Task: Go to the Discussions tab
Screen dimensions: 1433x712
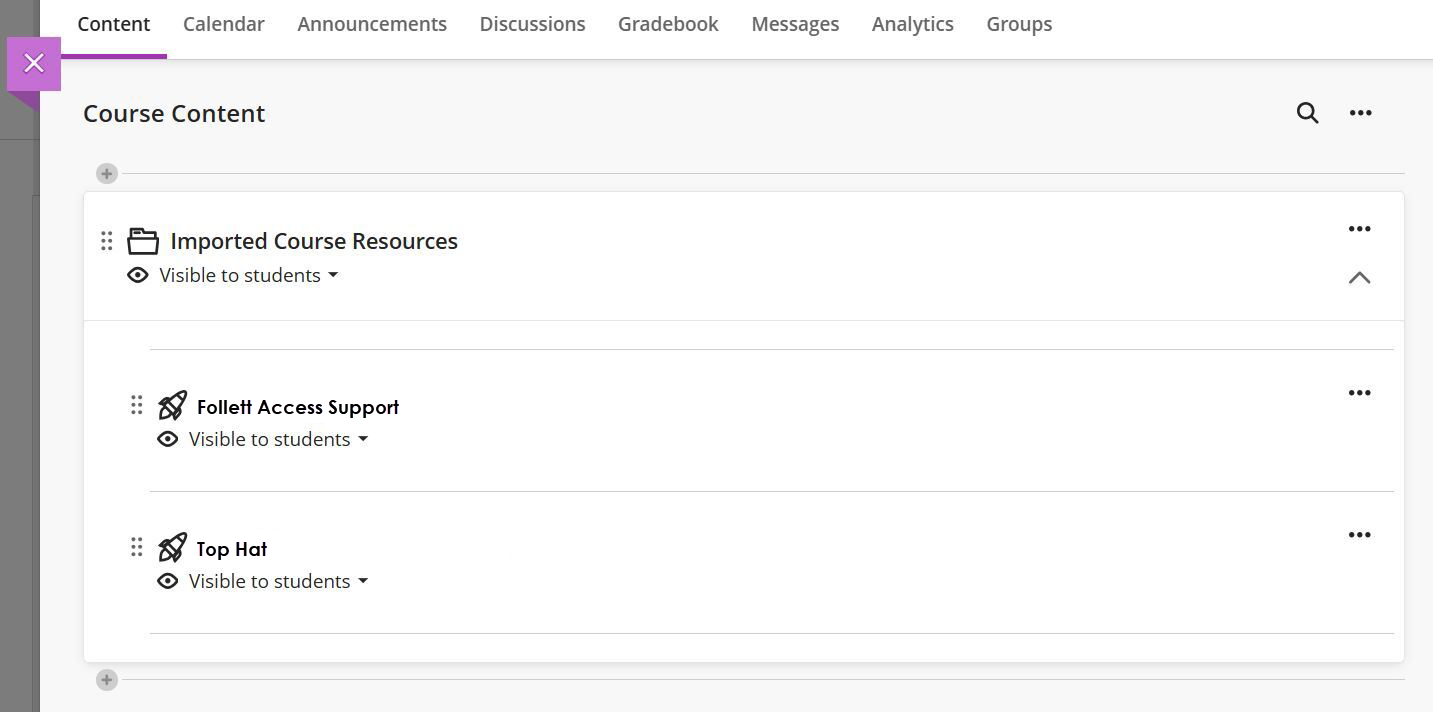Action: pyautogui.click(x=532, y=24)
